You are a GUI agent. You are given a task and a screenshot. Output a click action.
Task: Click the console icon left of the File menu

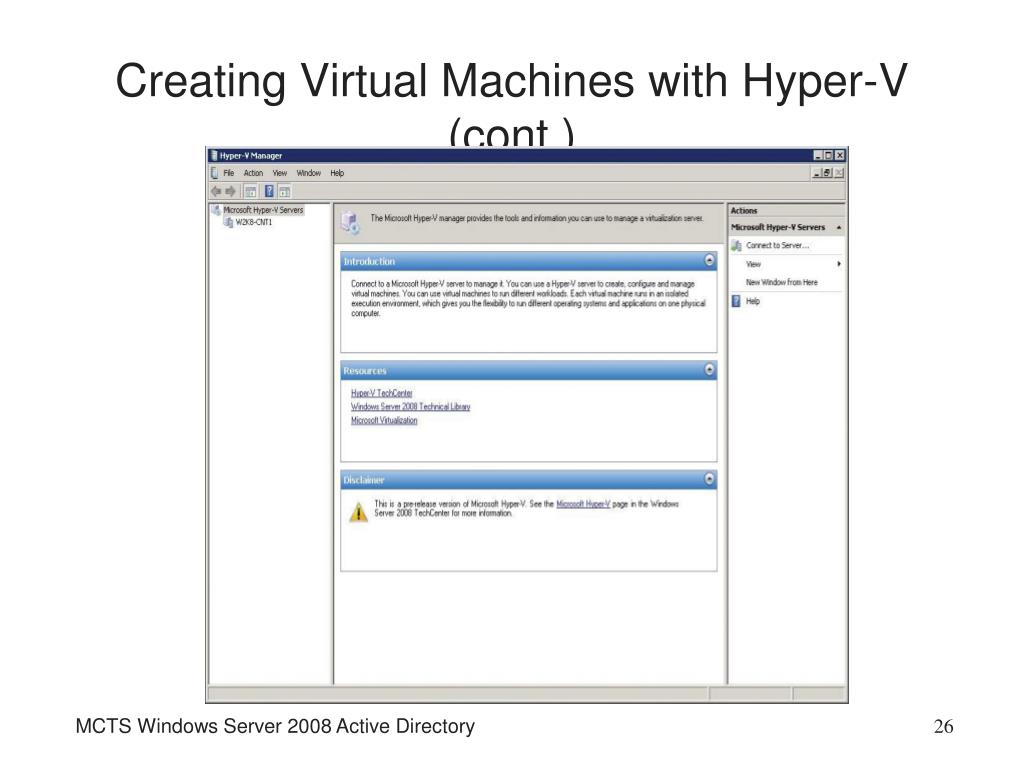point(214,173)
